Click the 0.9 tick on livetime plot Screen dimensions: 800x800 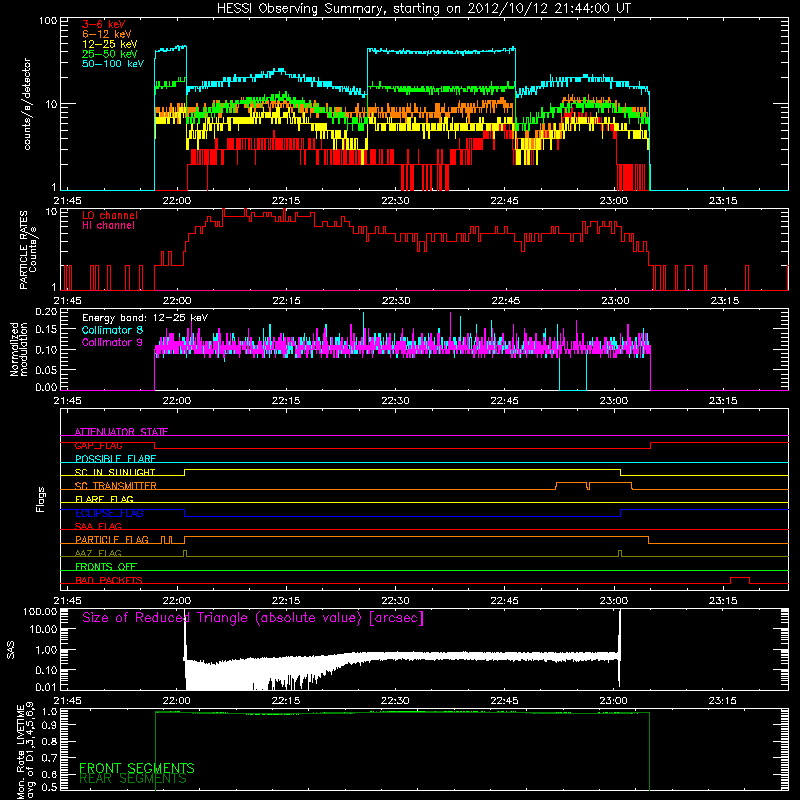pos(49,726)
